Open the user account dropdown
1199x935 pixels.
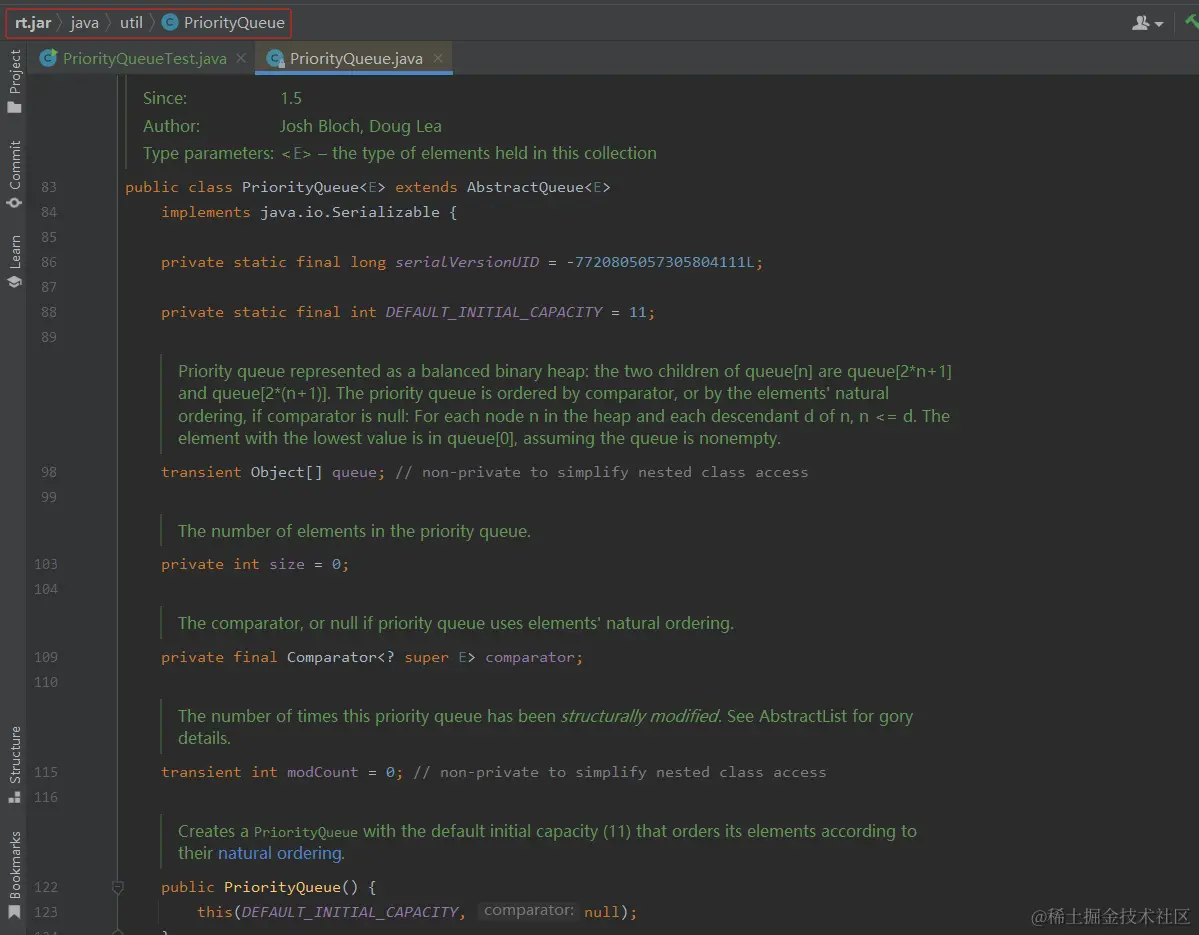click(x=1147, y=23)
